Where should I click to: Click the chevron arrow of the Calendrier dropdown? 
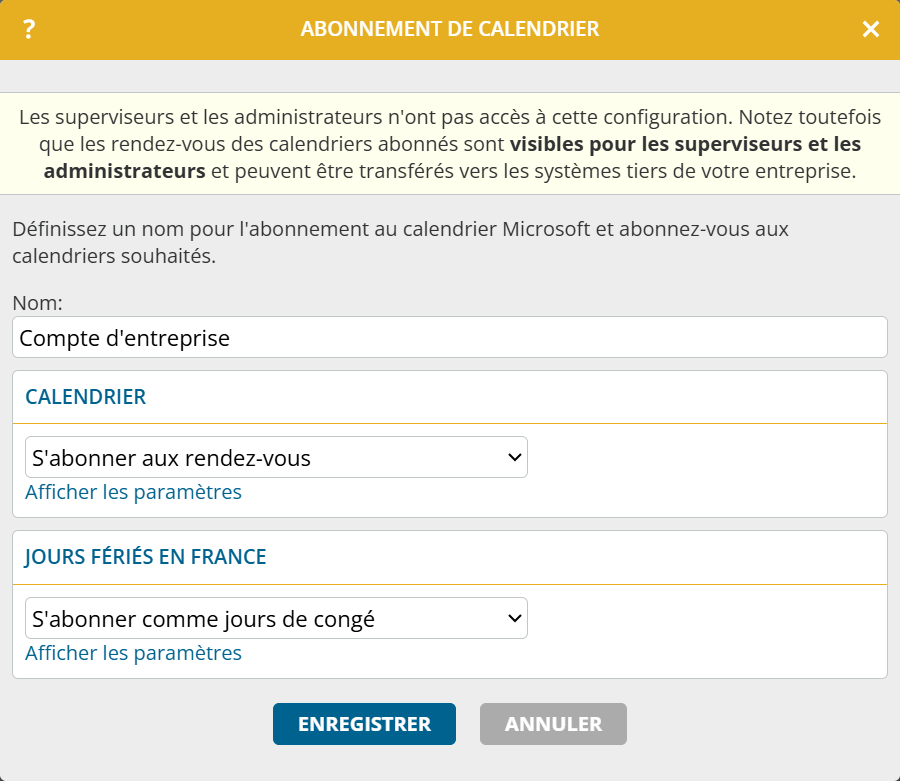tap(515, 458)
